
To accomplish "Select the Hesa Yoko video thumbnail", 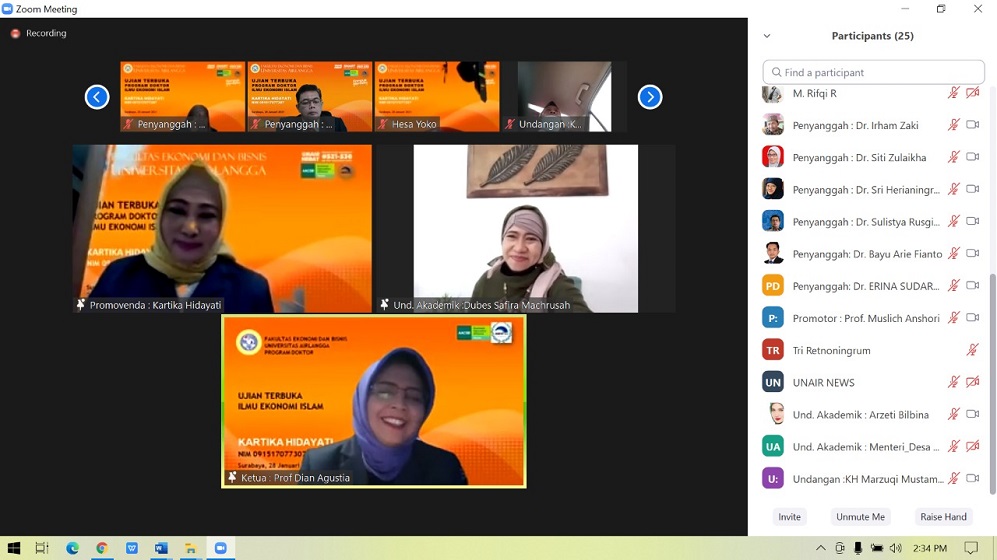I will 437,97.
